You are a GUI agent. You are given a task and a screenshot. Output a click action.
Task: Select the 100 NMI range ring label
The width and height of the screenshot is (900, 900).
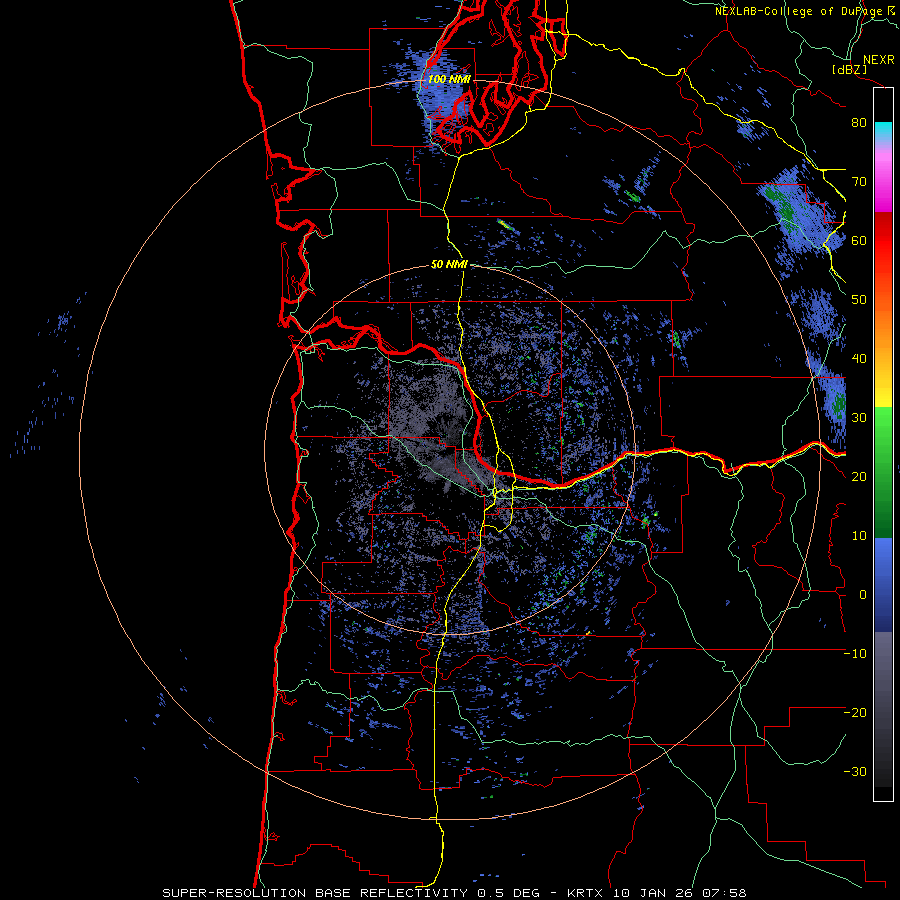point(449,79)
